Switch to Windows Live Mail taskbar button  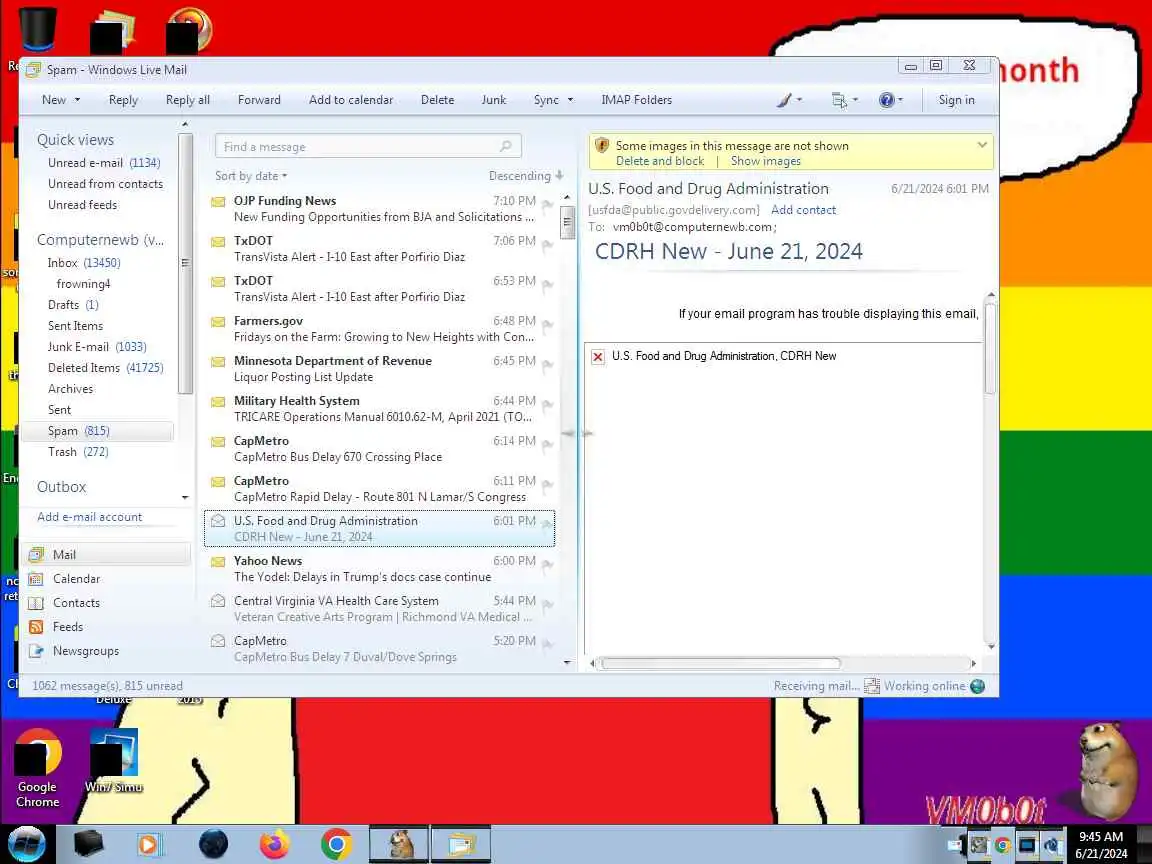tap(461, 844)
